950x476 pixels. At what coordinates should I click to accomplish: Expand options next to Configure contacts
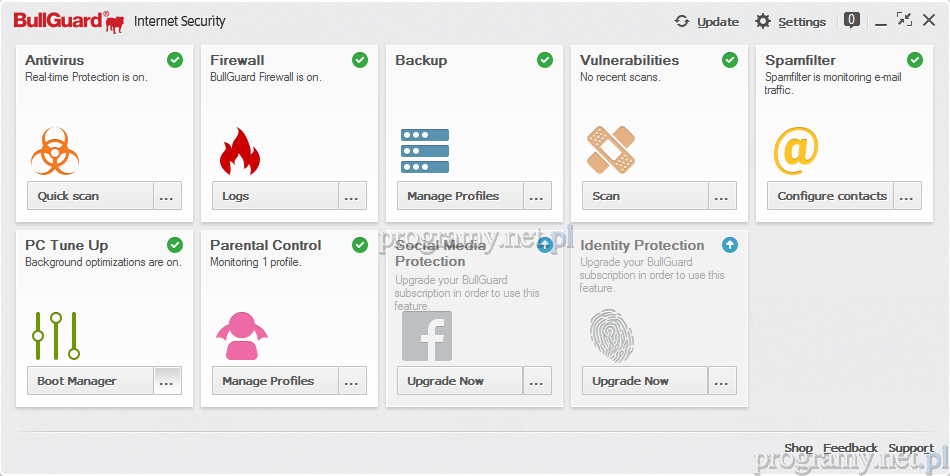pos(907,196)
